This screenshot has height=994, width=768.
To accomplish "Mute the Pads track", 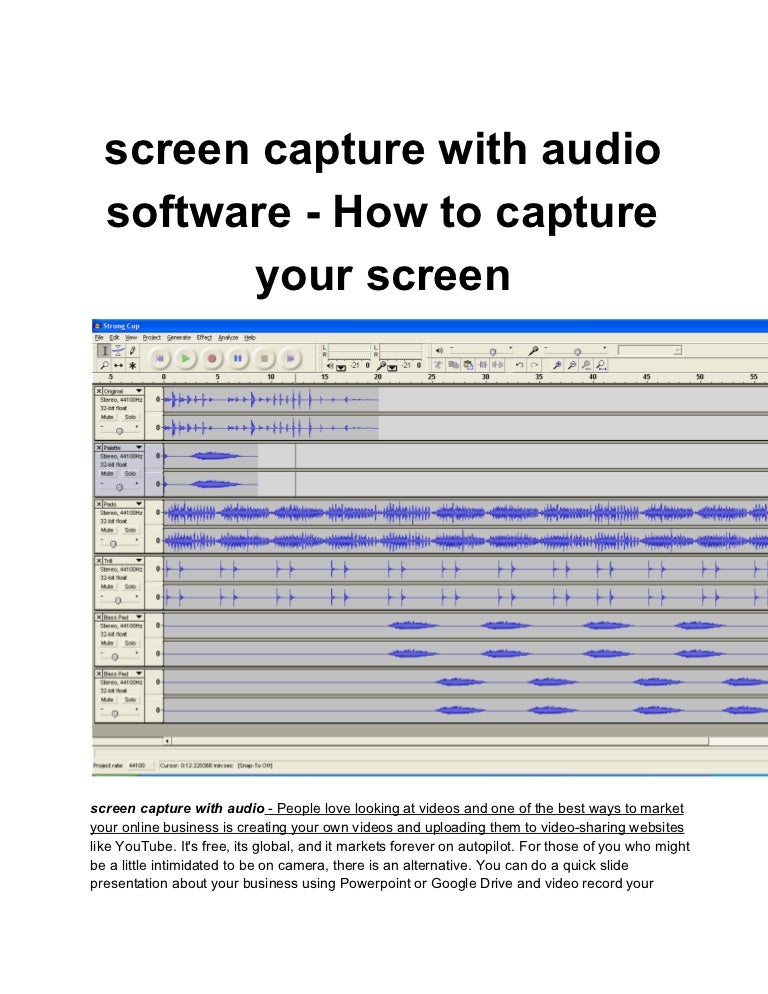I will 107,530.
